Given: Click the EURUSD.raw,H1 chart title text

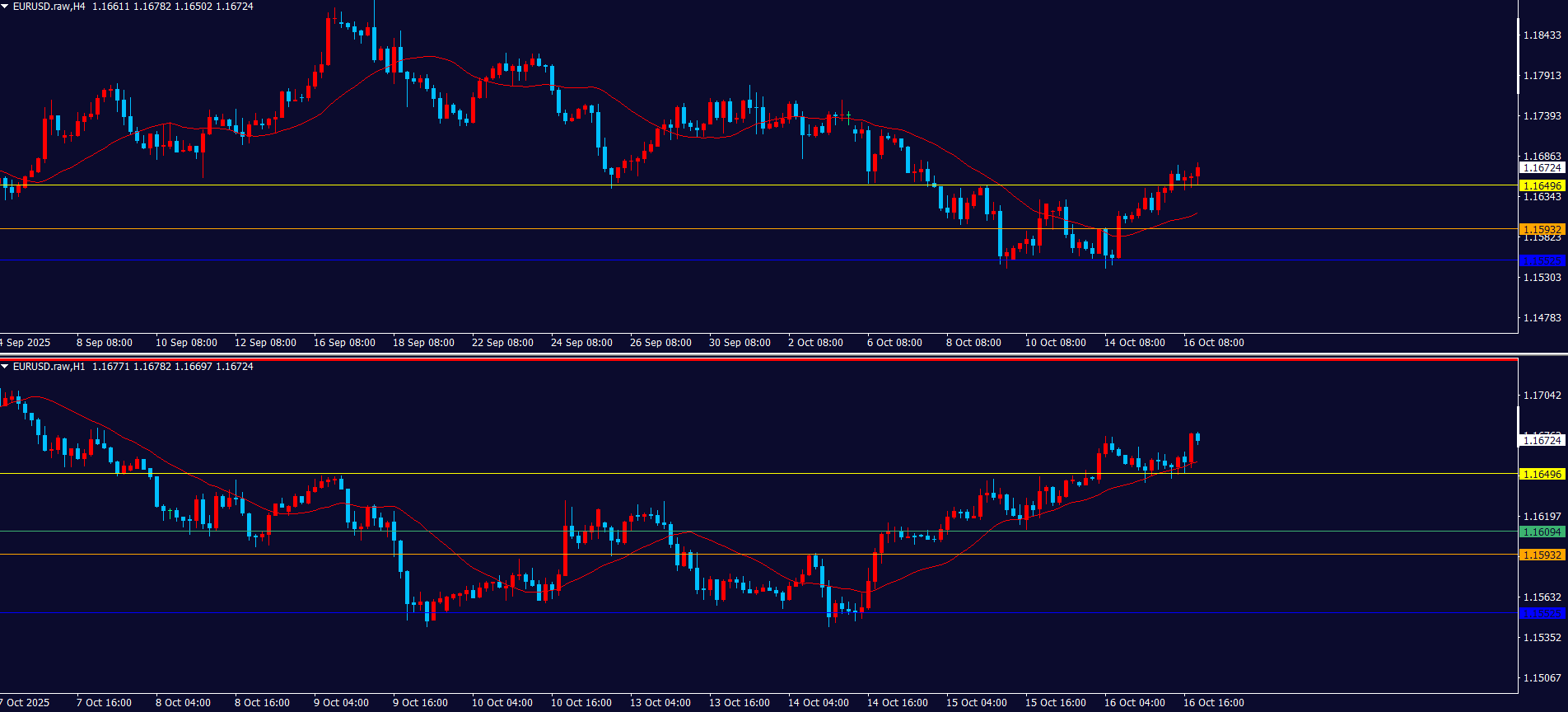Looking at the screenshot, I should (49, 367).
